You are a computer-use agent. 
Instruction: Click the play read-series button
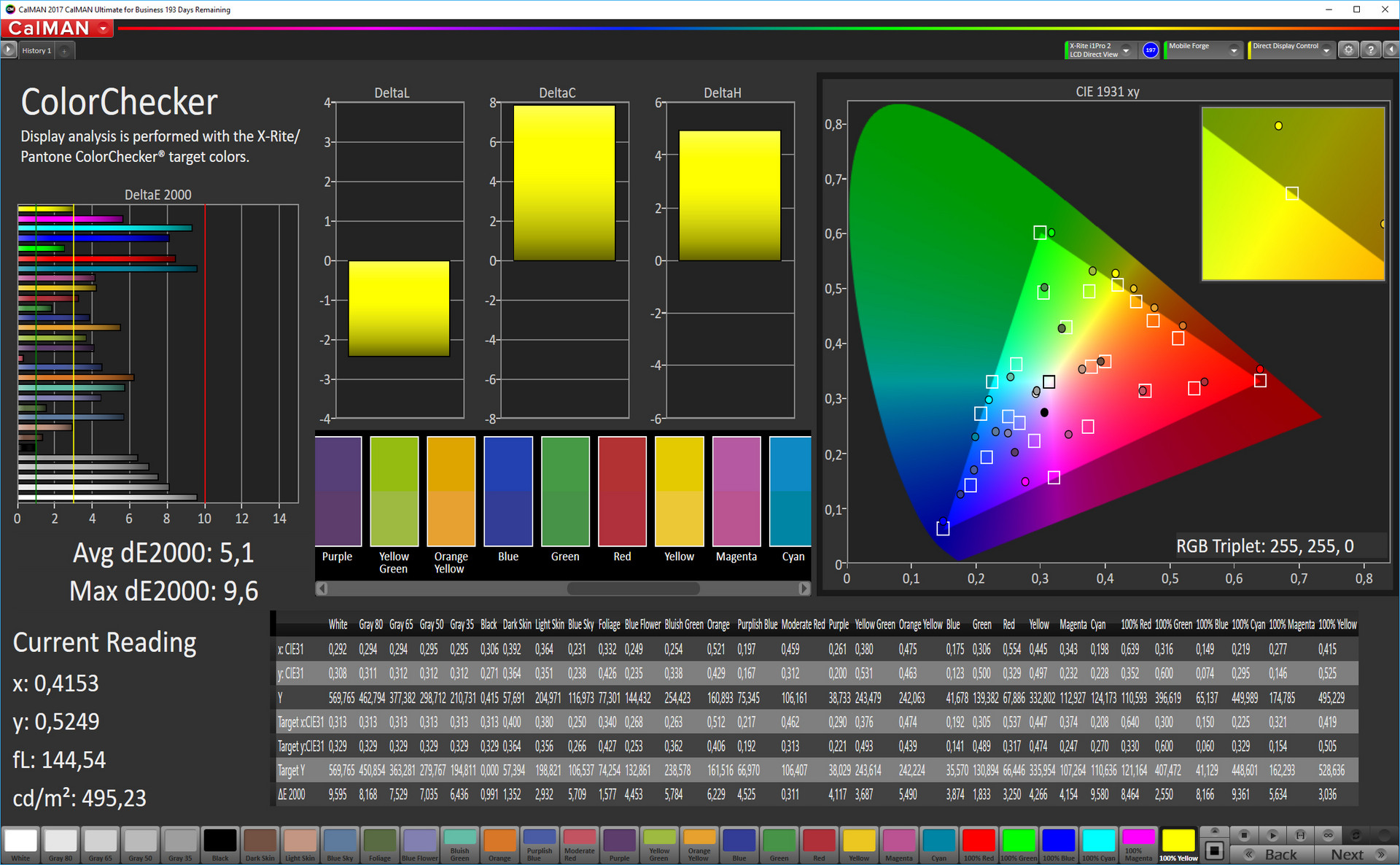coord(1272,835)
